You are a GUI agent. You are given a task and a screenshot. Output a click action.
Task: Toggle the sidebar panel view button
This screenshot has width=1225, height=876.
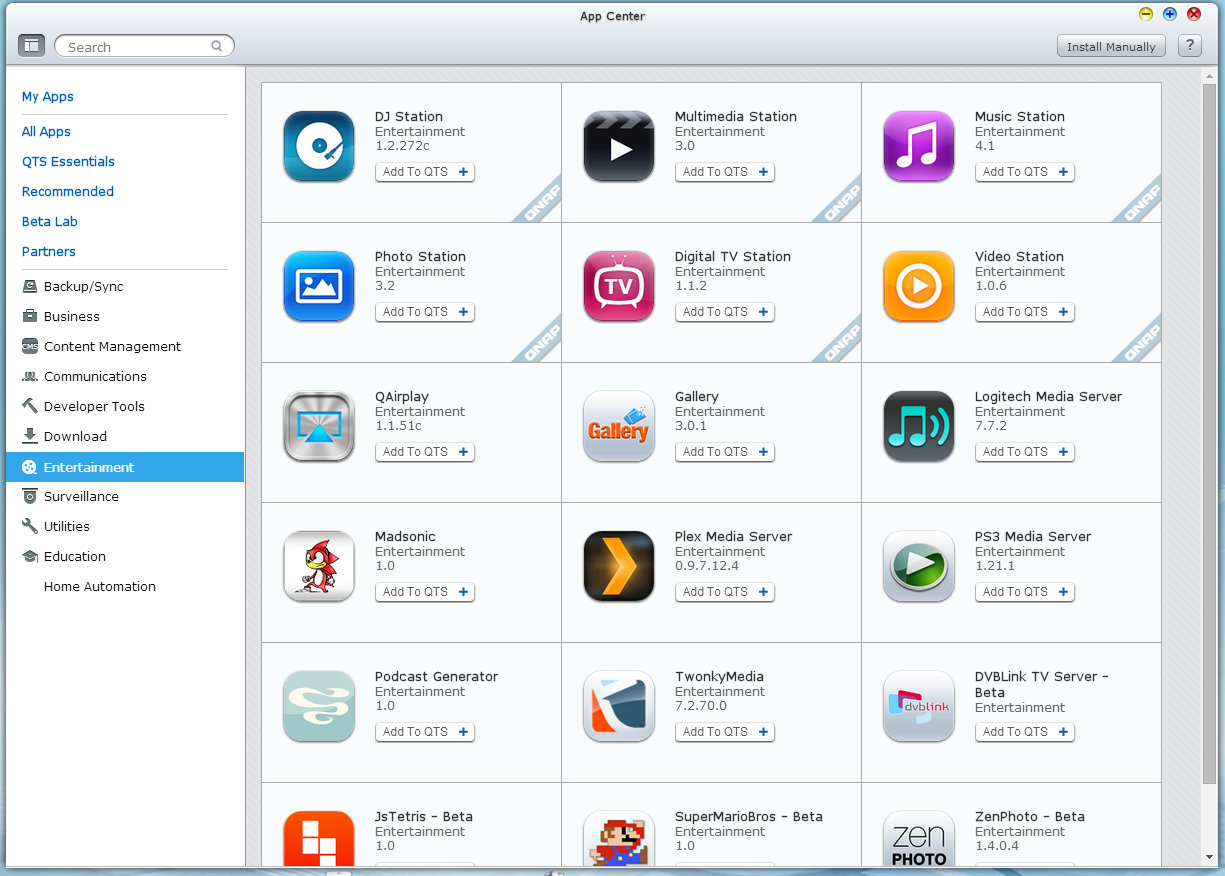coord(31,45)
